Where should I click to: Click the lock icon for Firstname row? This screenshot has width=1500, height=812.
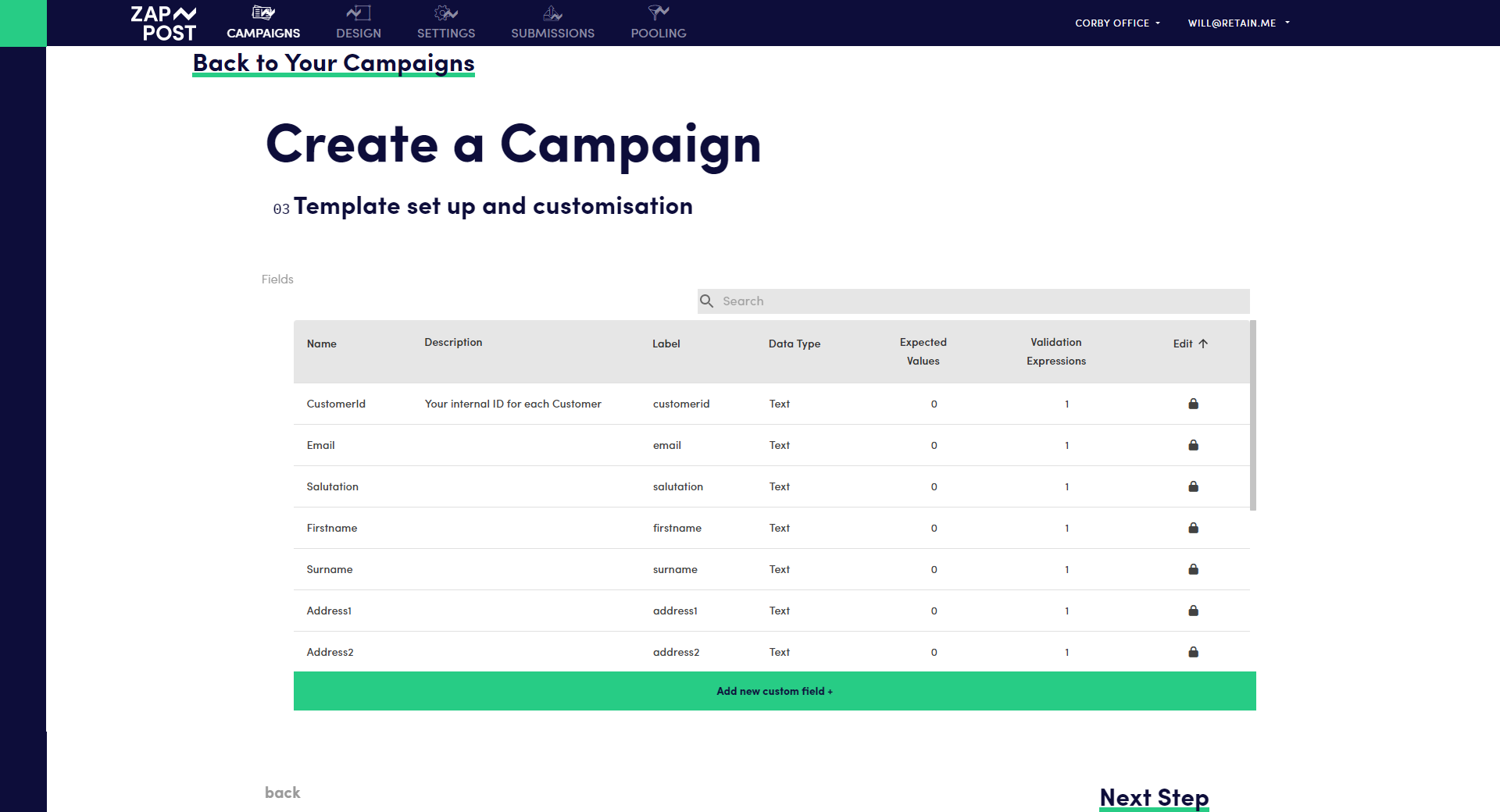[x=1193, y=528]
